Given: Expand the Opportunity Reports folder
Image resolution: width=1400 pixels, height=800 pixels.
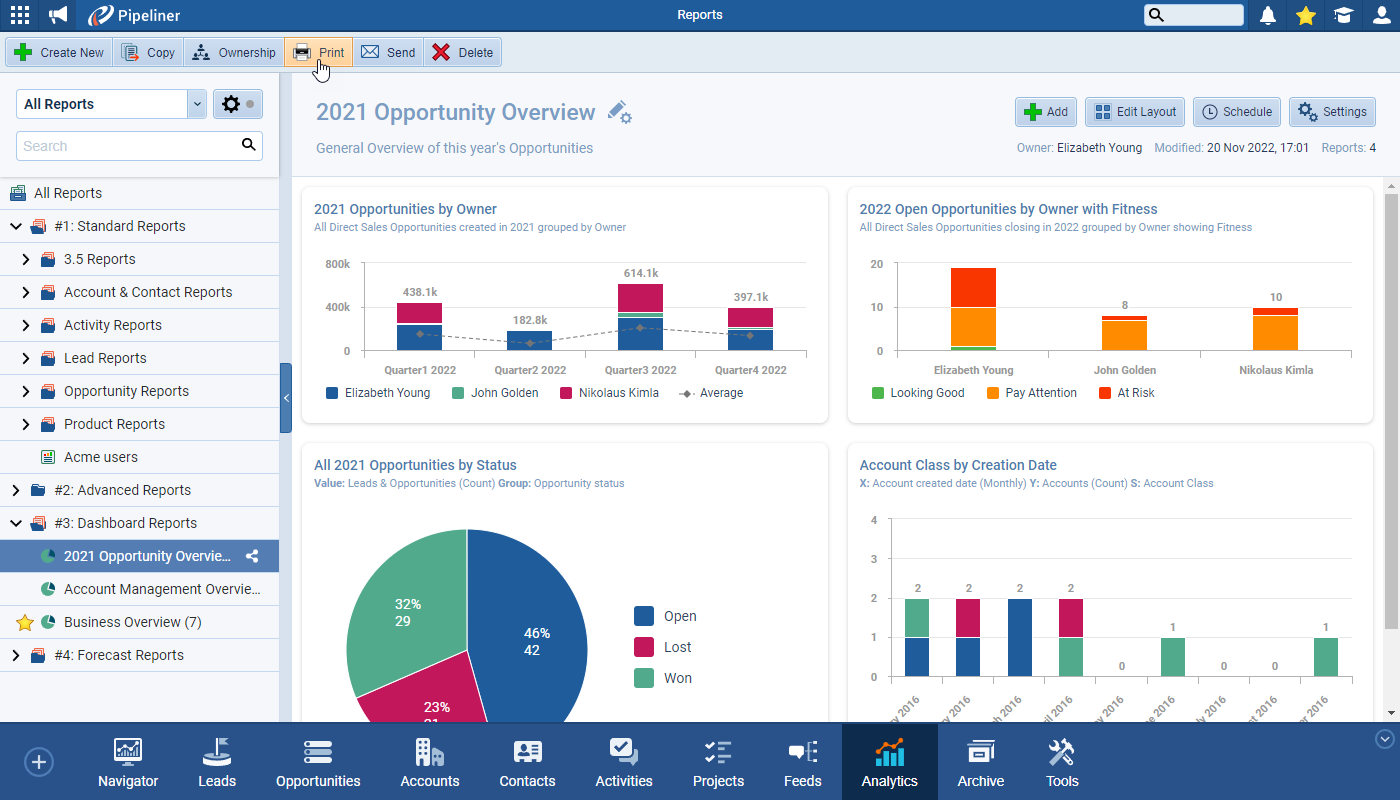Looking at the screenshot, I should [25, 390].
